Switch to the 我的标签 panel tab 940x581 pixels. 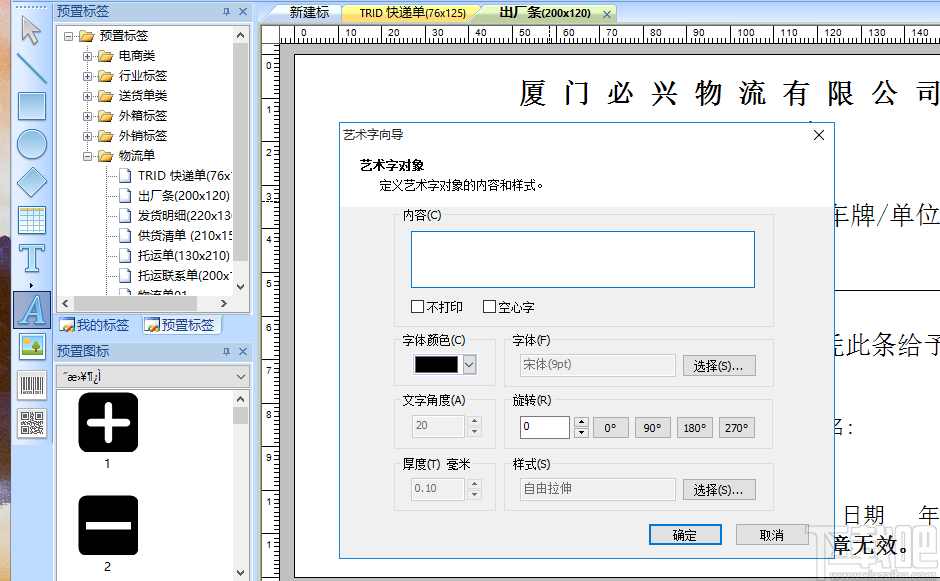(x=93, y=325)
